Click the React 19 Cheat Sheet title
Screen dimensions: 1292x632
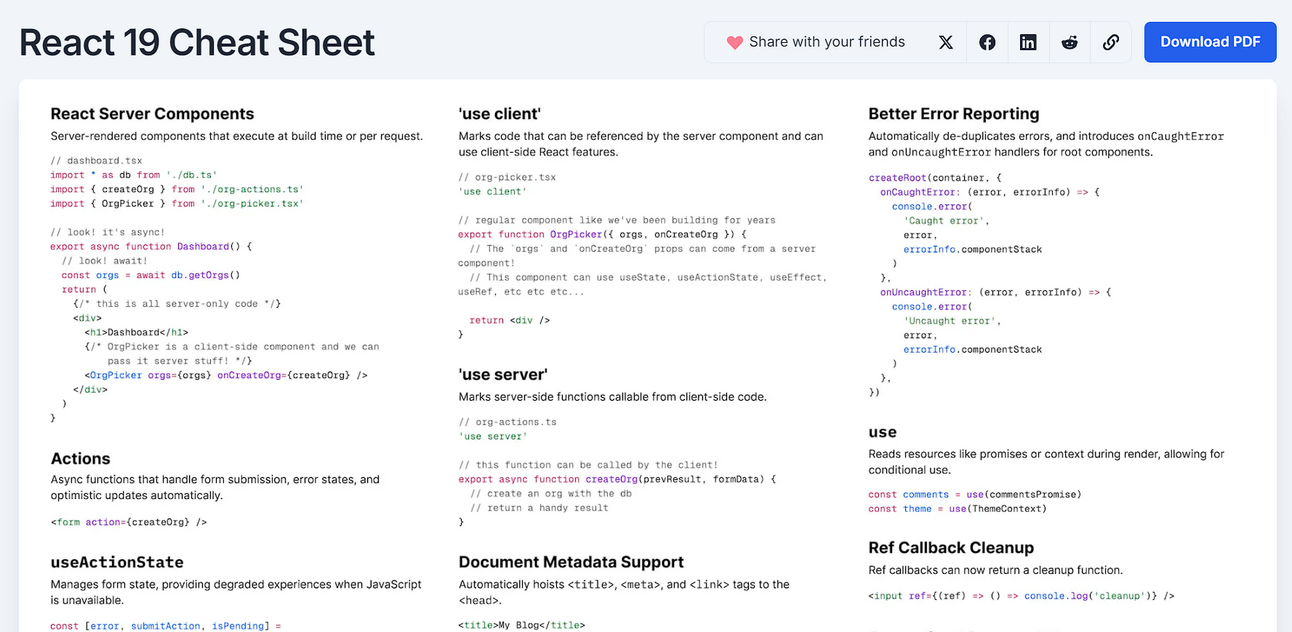[197, 43]
